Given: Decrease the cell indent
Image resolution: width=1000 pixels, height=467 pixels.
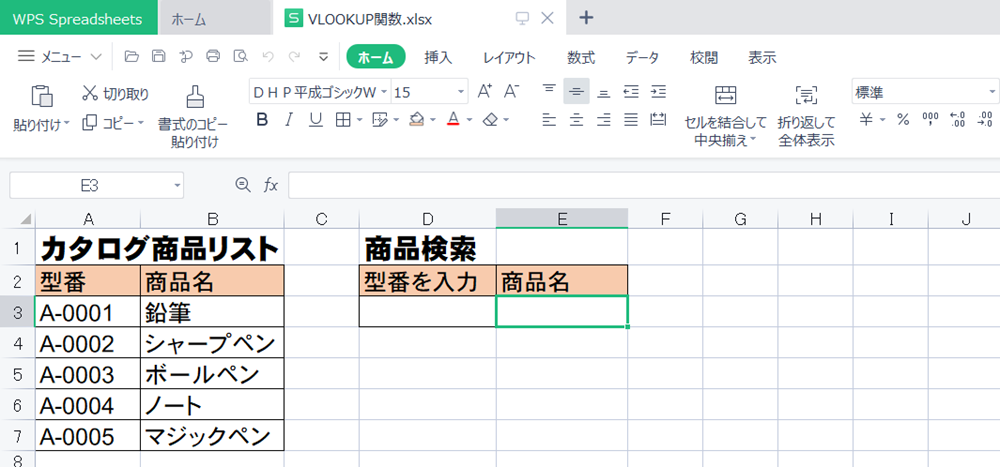Looking at the screenshot, I should [631, 91].
